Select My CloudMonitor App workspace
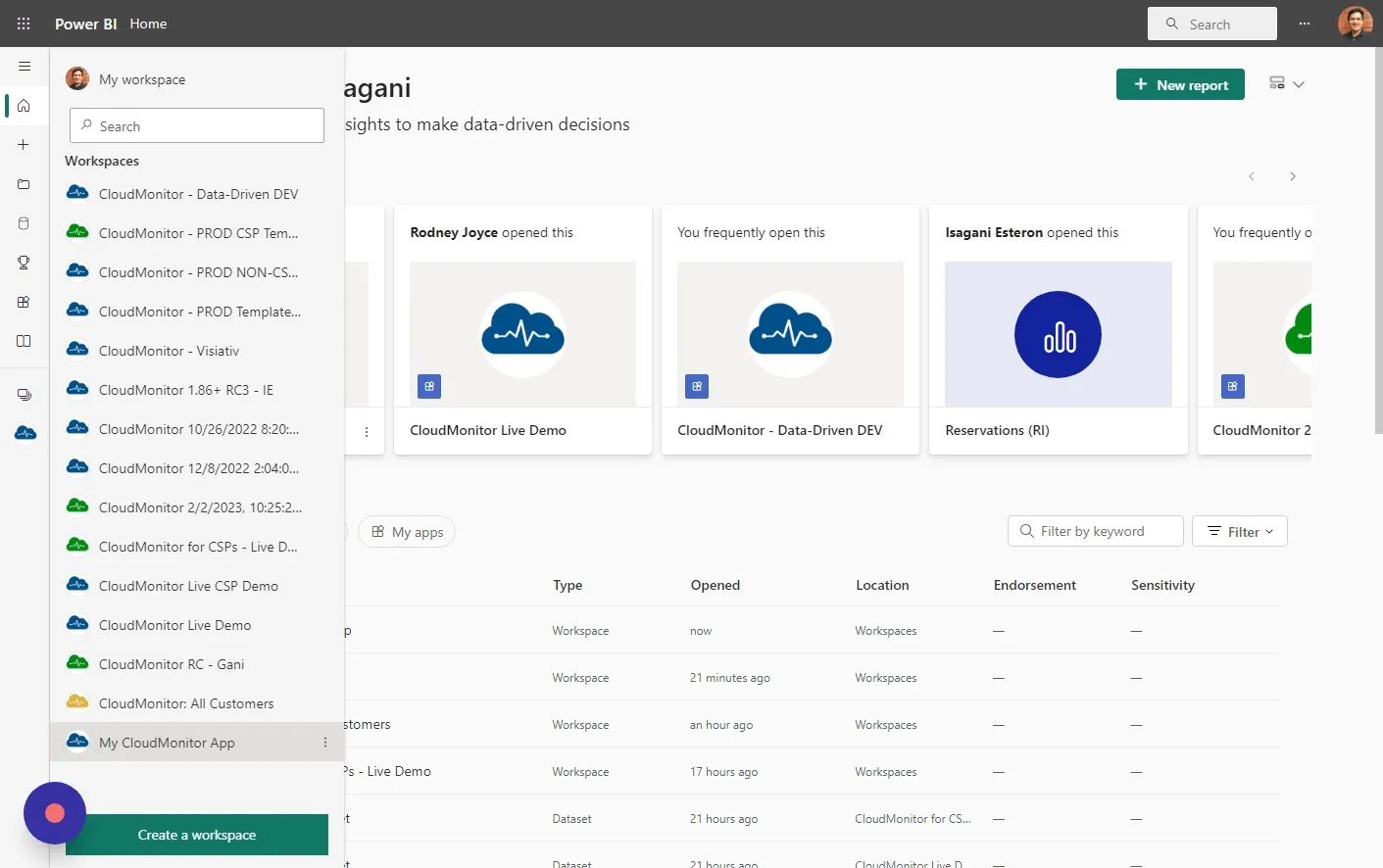Image resolution: width=1383 pixels, height=868 pixels. [x=197, y=743]
